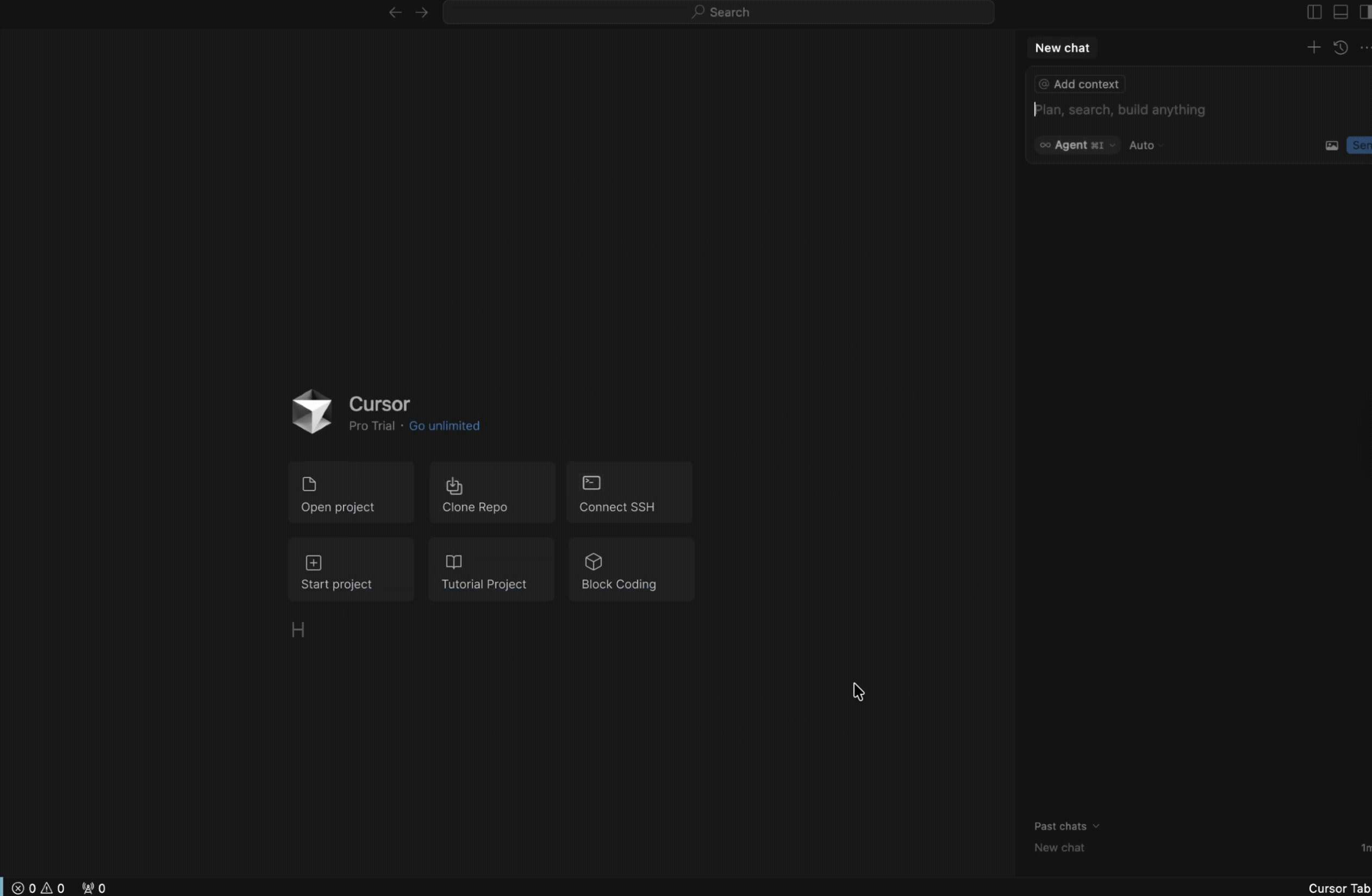
Task: Toggle the bottom panel layout icon
Action: [1340, 12]
